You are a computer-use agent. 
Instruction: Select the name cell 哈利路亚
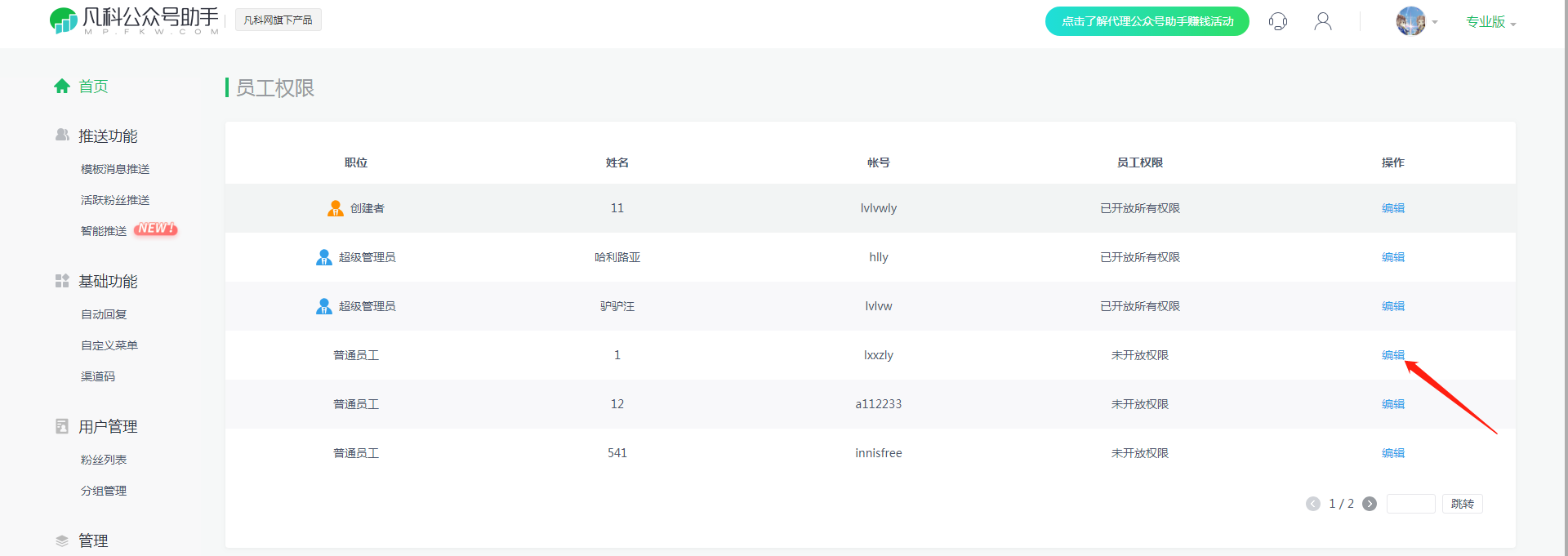pos(617,257)
